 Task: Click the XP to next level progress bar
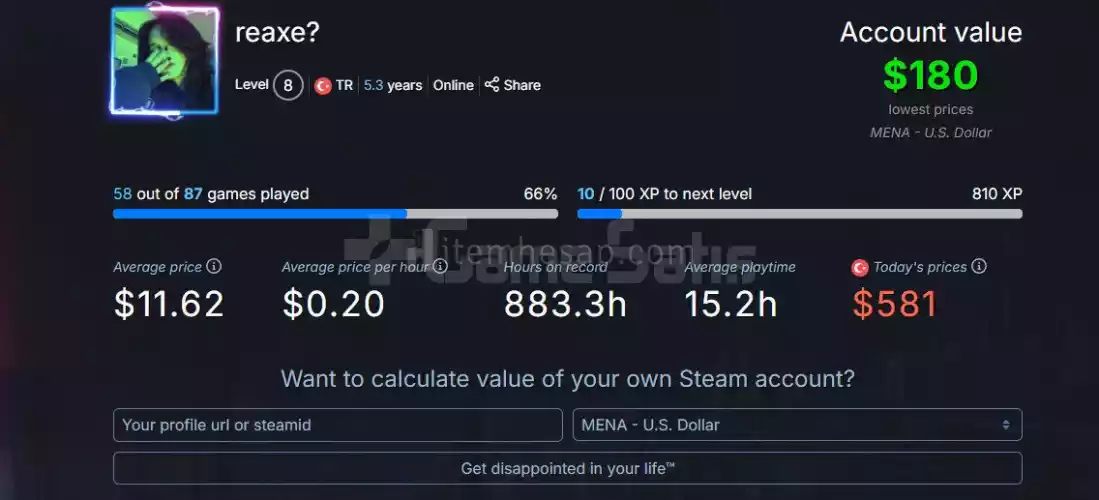click(x=799, y=213)
